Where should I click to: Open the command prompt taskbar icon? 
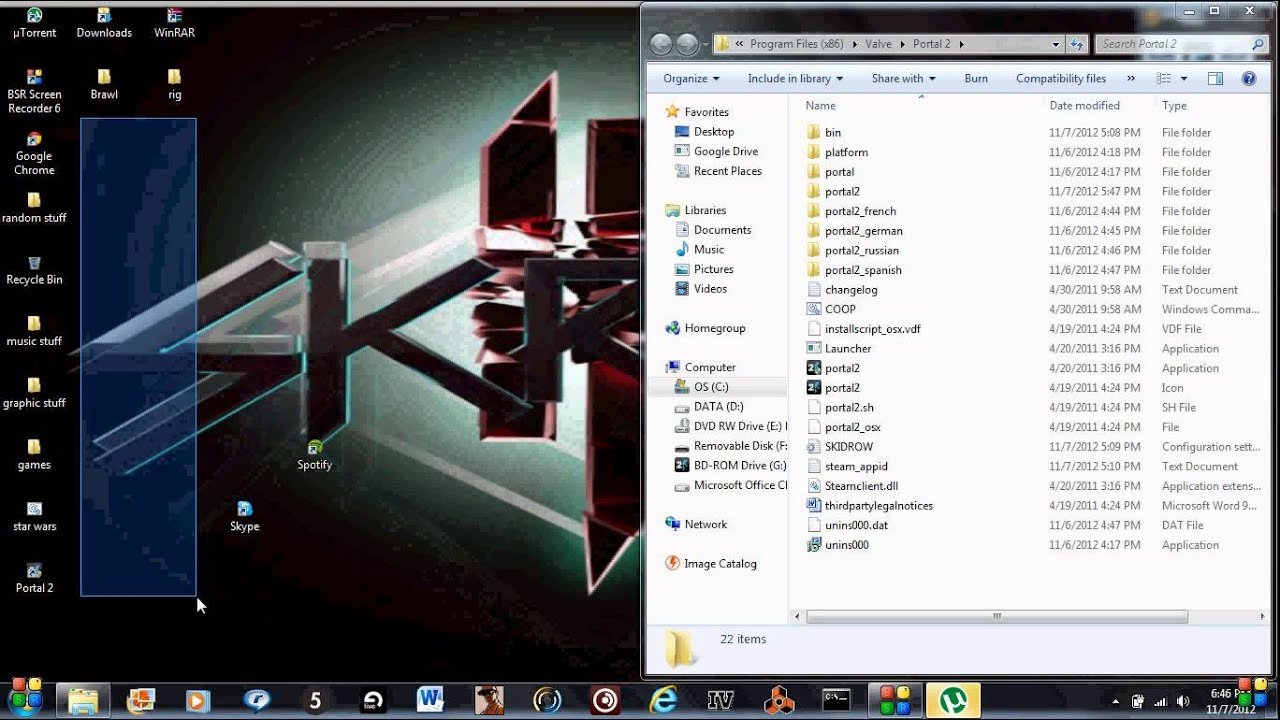coord(836,700)
